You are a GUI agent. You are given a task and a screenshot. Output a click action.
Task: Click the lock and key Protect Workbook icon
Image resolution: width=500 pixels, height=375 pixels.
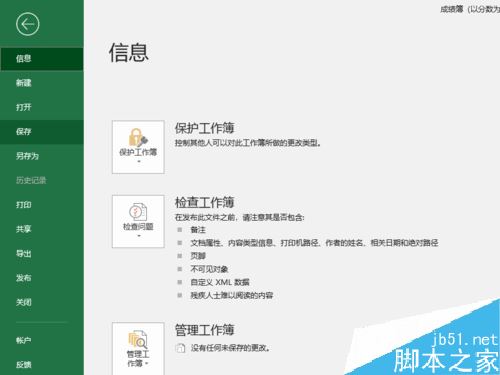click(138, 137)
